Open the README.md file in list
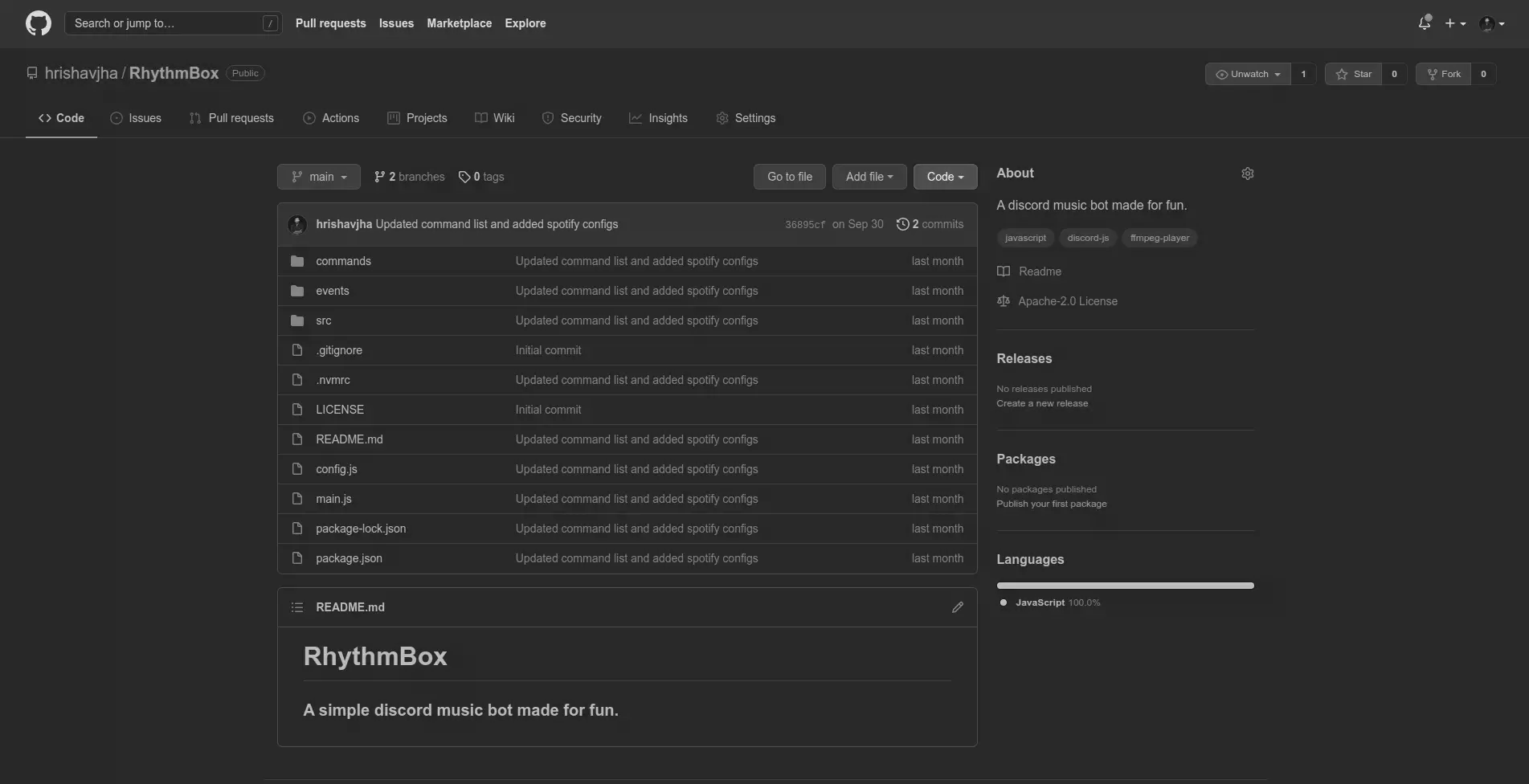 coord(350,439)
